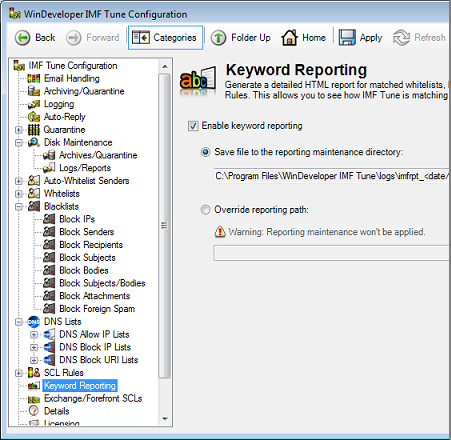Open Block Subjects/Bodies in the tree
This screenshot has height=440, width=451.
[x=102, y=283]
